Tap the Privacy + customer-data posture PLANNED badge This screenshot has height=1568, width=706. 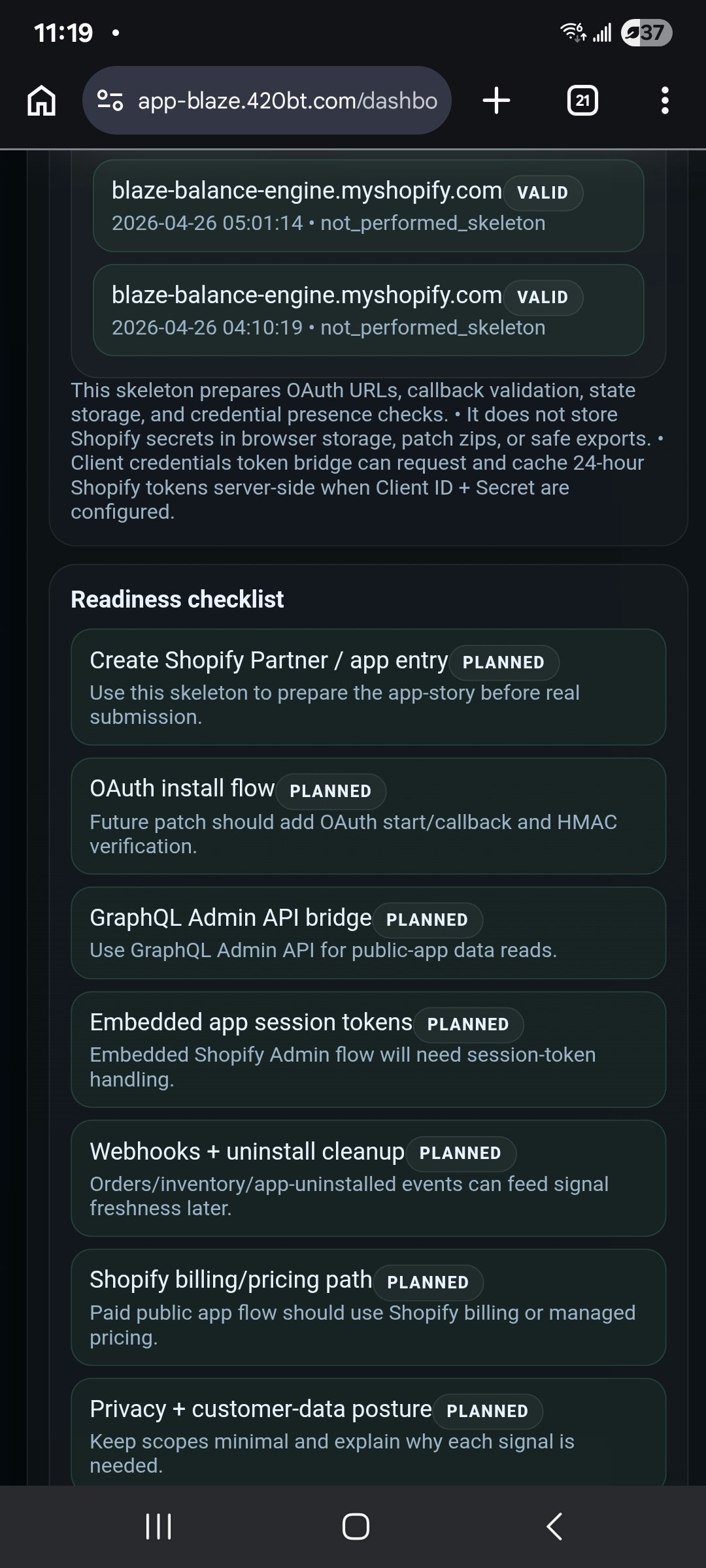pyautogui.click(x=487, y=1411)
